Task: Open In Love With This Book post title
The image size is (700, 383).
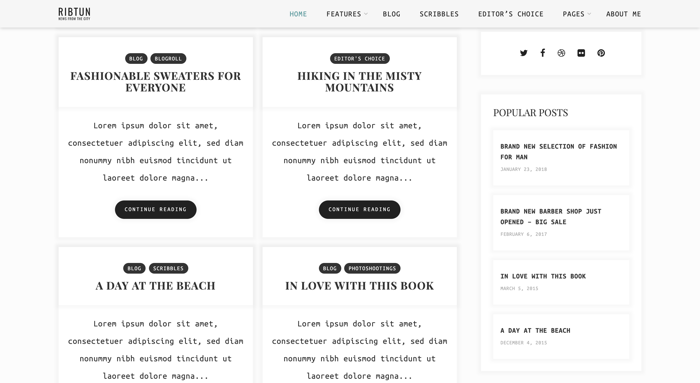Action: coord(359,286)
